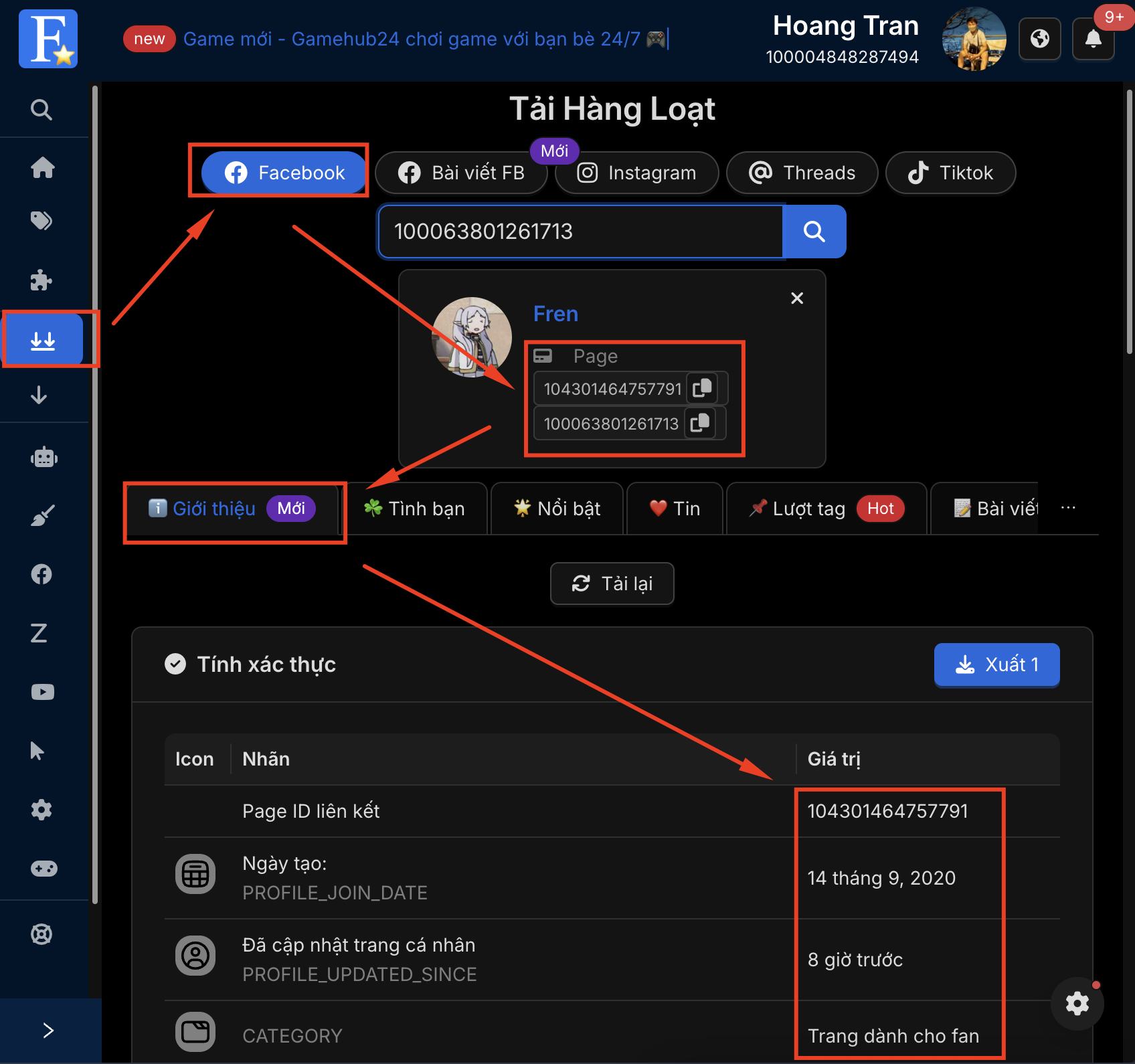Show more tabs with the ellipsis

[x=1068, y=508]
